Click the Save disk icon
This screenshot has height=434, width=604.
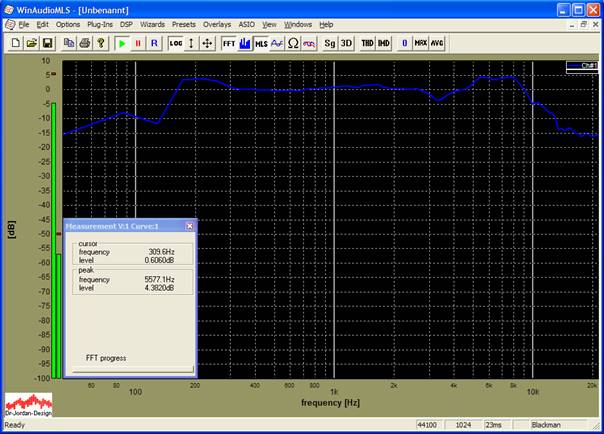click(47, 44)
